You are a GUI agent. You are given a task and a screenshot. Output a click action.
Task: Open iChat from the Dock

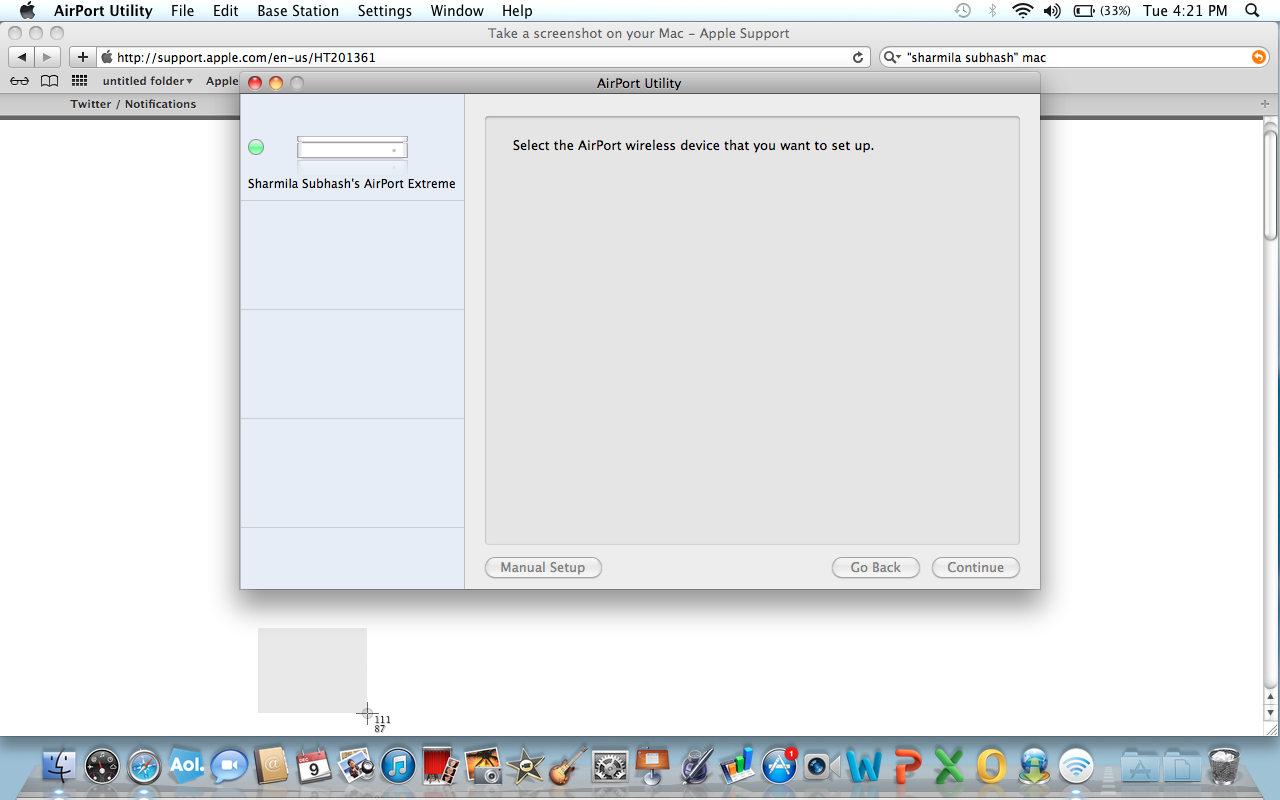click(229, 767)
